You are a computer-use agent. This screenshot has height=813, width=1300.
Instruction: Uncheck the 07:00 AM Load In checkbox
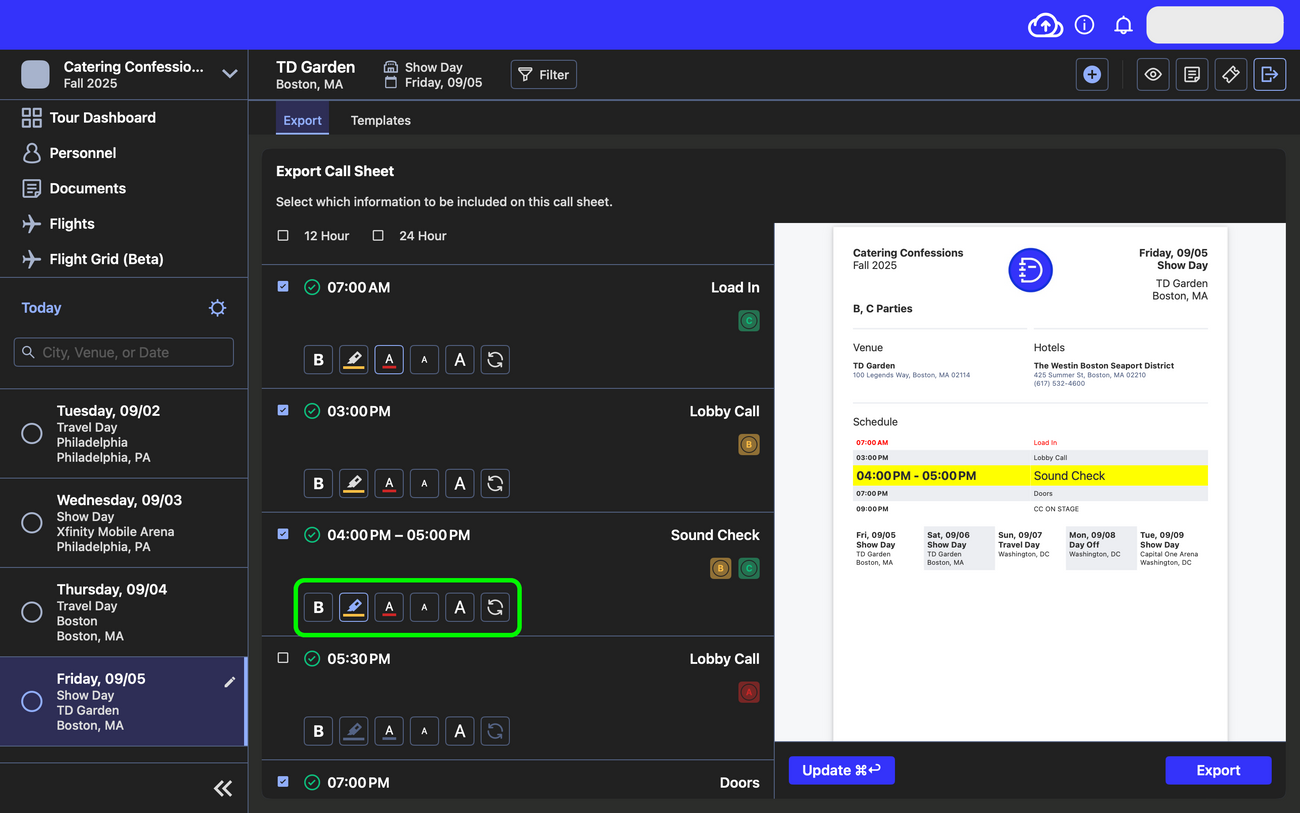click(283, 286)
